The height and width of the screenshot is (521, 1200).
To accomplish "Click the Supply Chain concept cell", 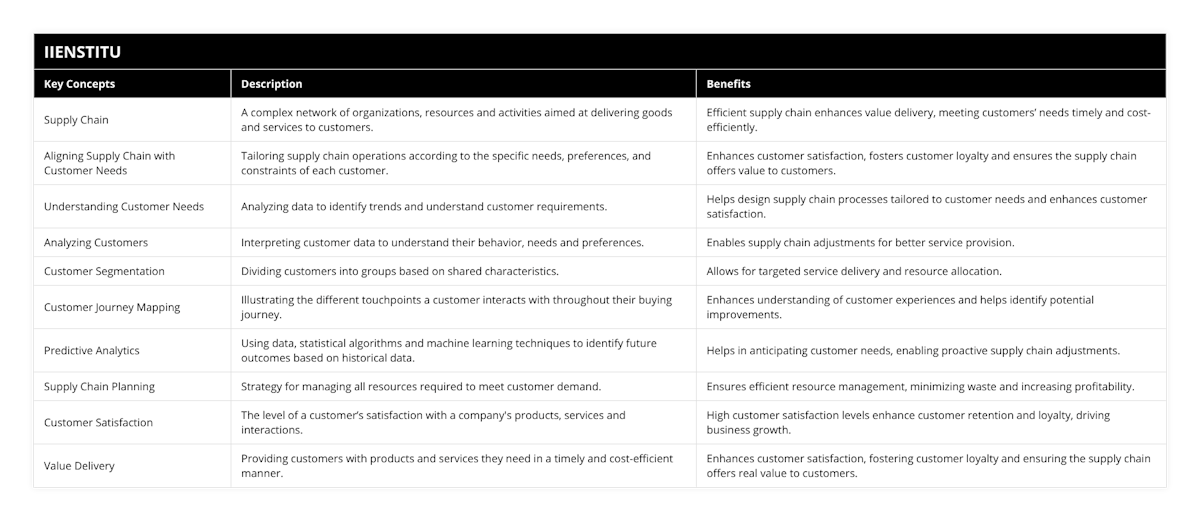I will click(x=77, y=120).
